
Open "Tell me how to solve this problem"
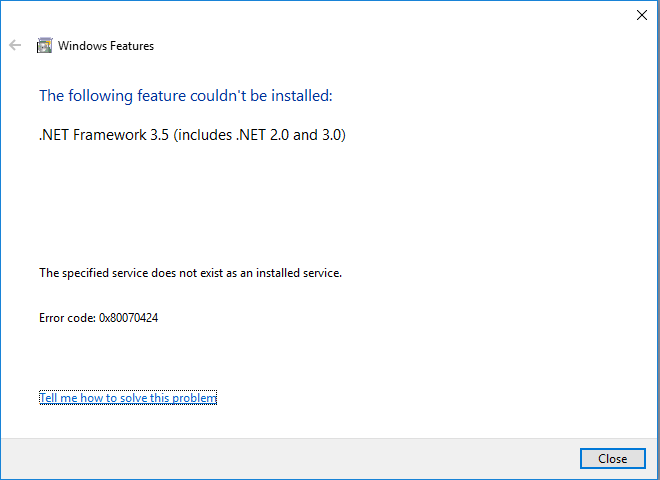(x=127, y=398)
